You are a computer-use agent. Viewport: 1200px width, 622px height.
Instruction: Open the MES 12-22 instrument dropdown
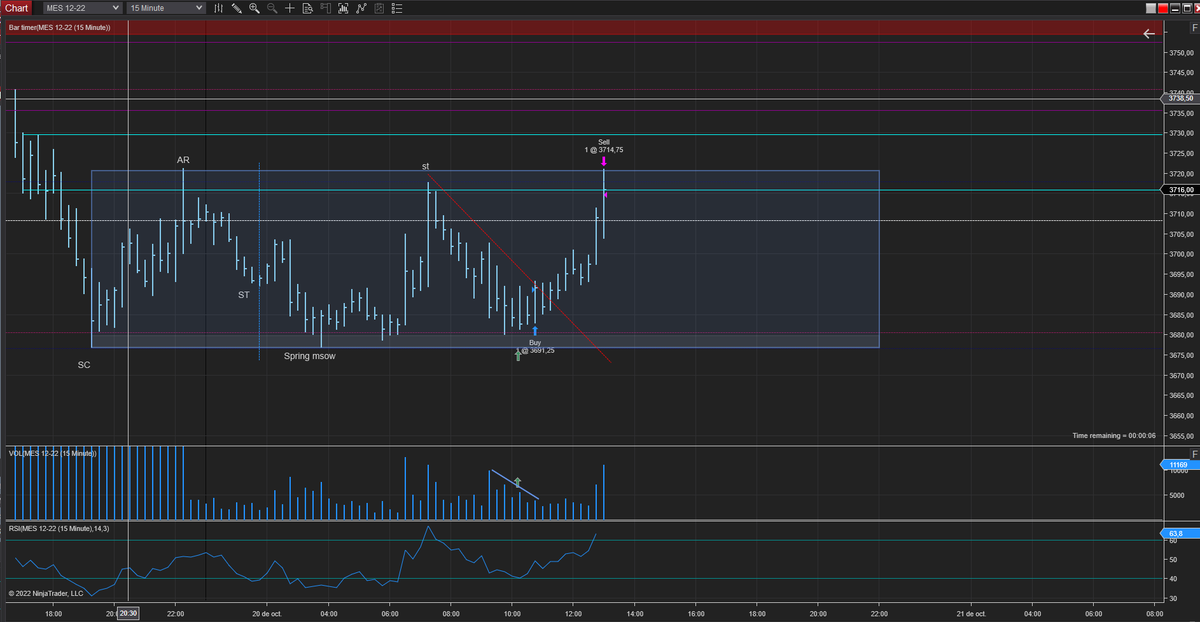tap(82, 8)
